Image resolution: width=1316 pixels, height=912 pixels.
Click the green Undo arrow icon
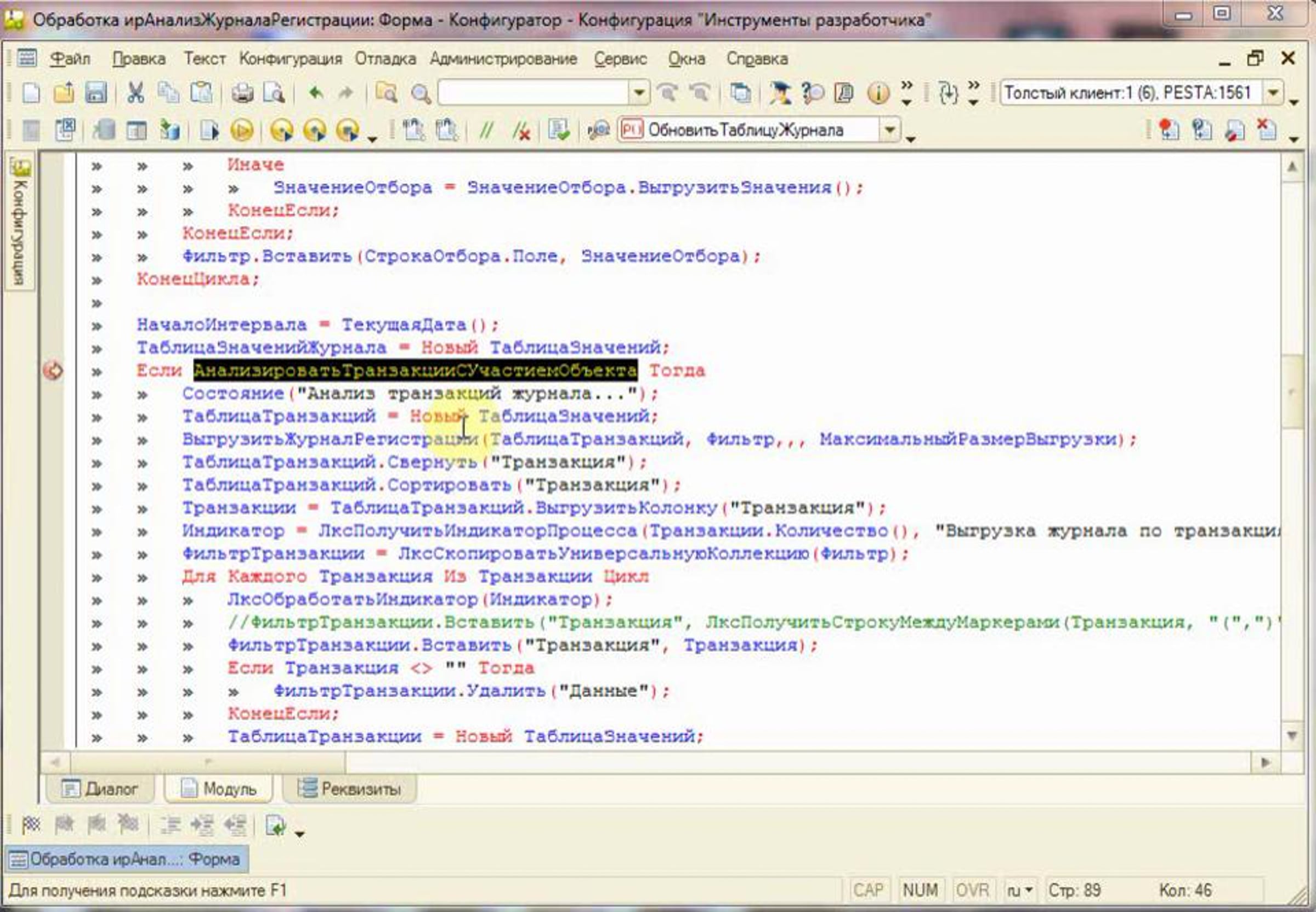click(x=315, y=93)
